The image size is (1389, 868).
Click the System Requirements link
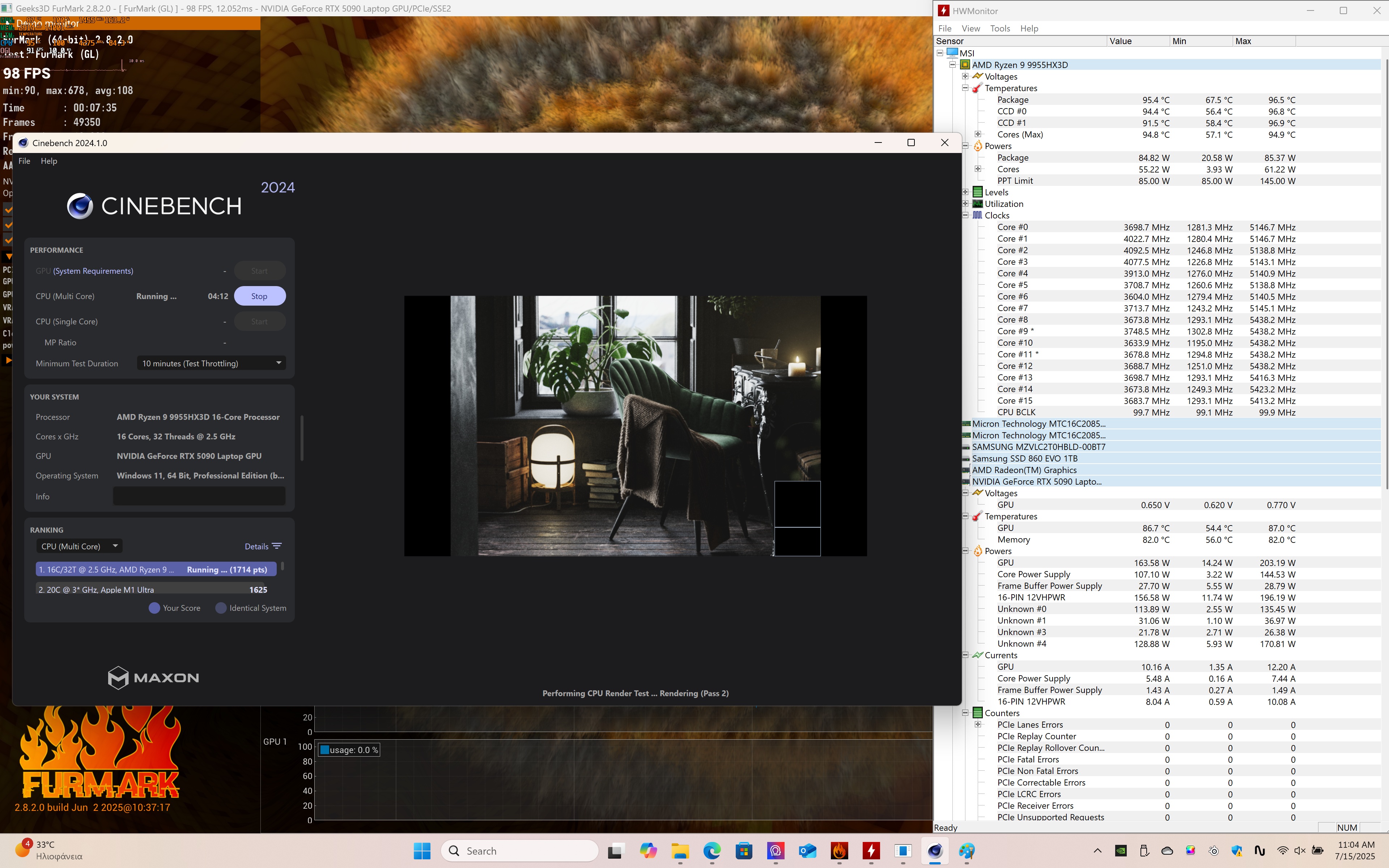point(93,271)
